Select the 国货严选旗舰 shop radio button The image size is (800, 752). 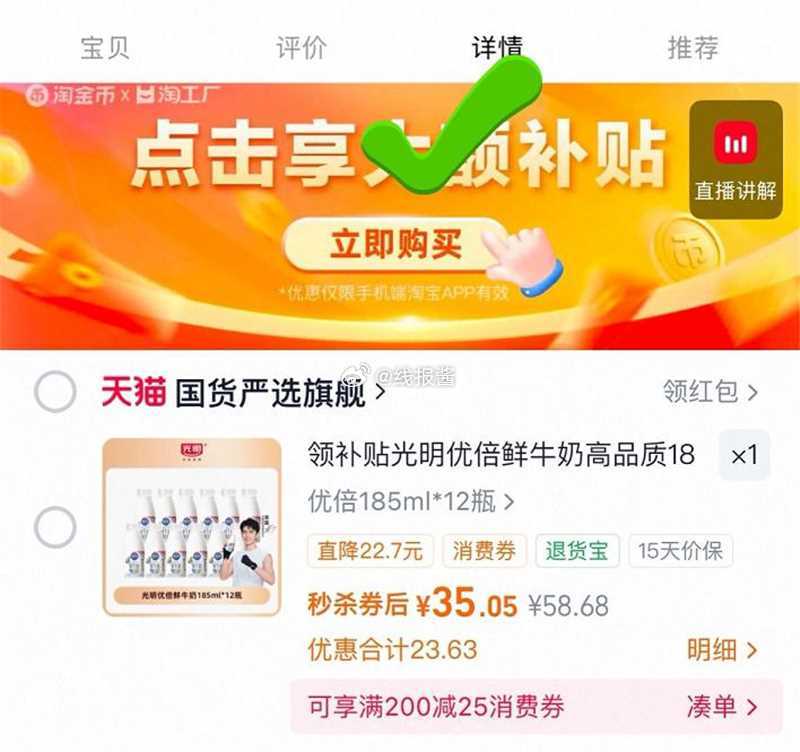coord(55,392)
